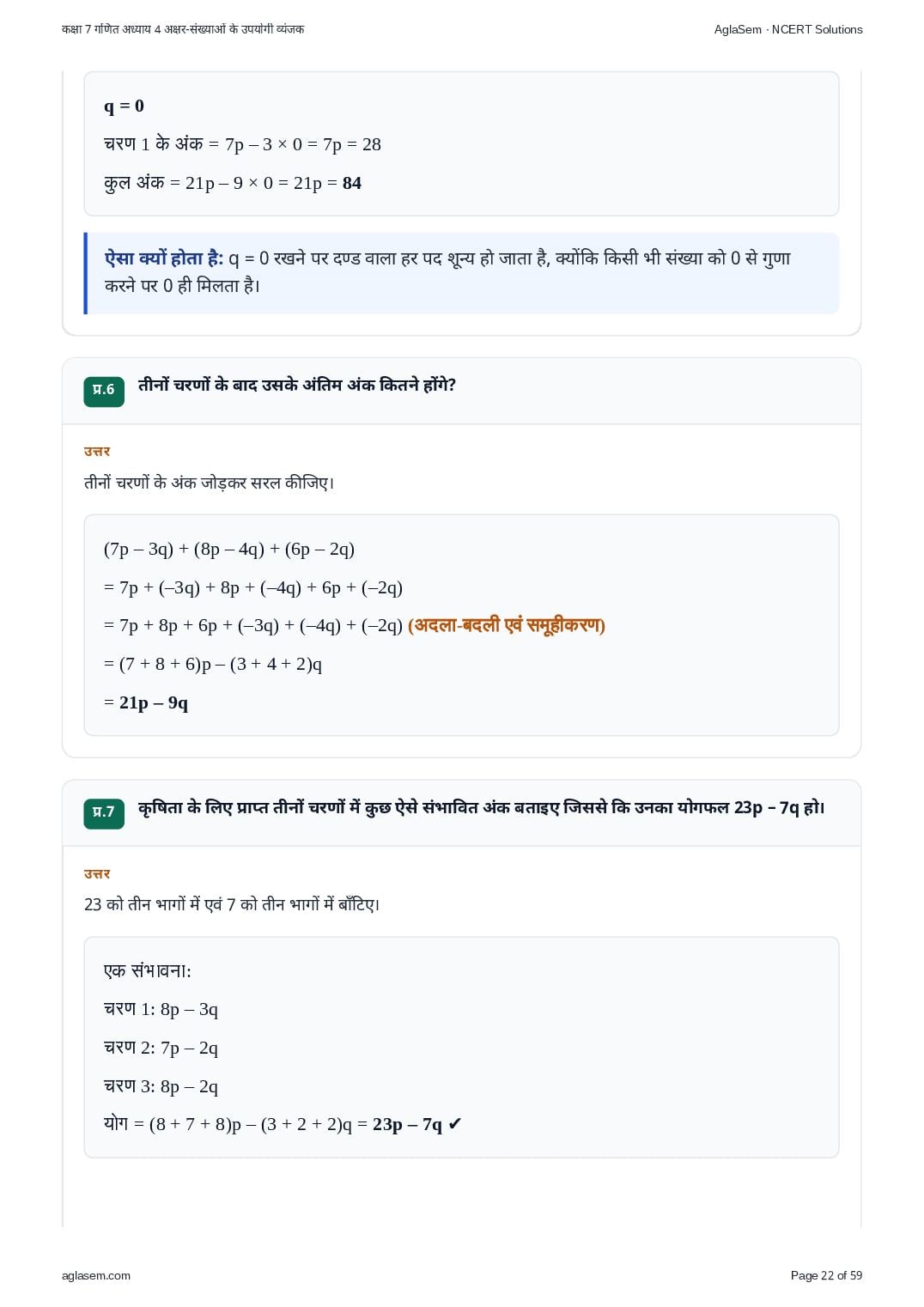924x1307 pixels.
Task: Click the Page 22 of 59 indicator
Action: point(826,1275)
